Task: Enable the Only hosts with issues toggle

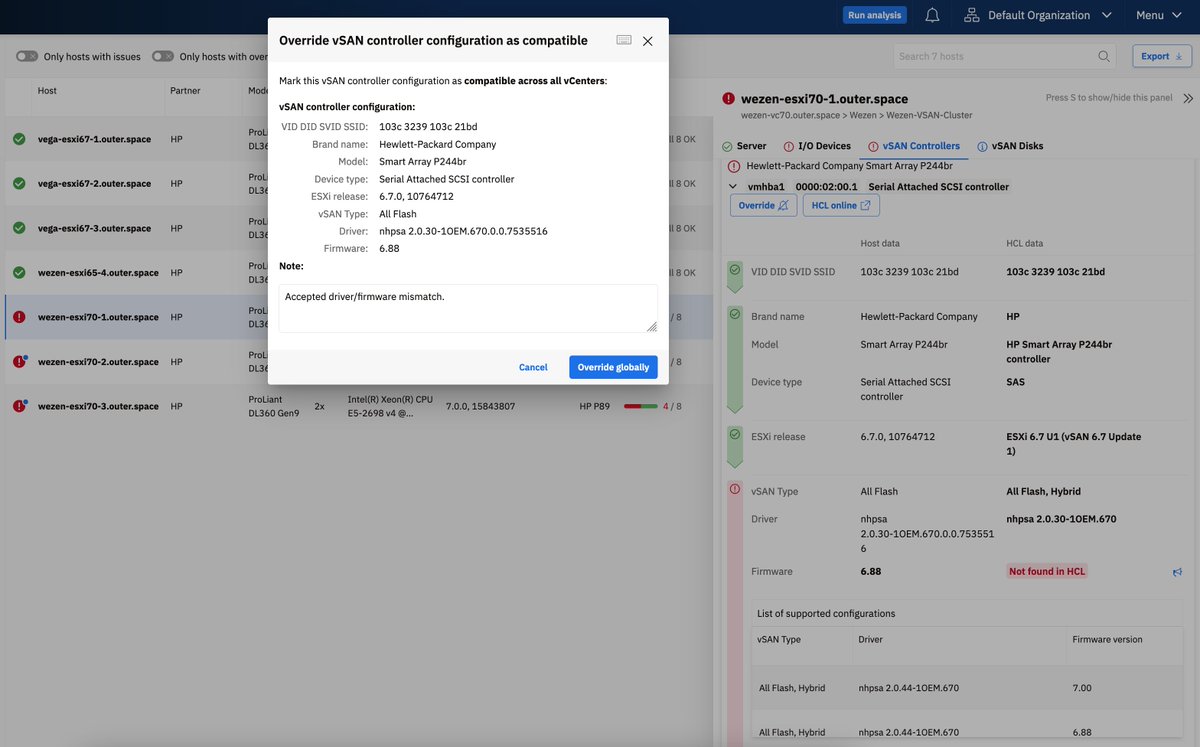Action: pyautogui.click(x=25, y=56)
